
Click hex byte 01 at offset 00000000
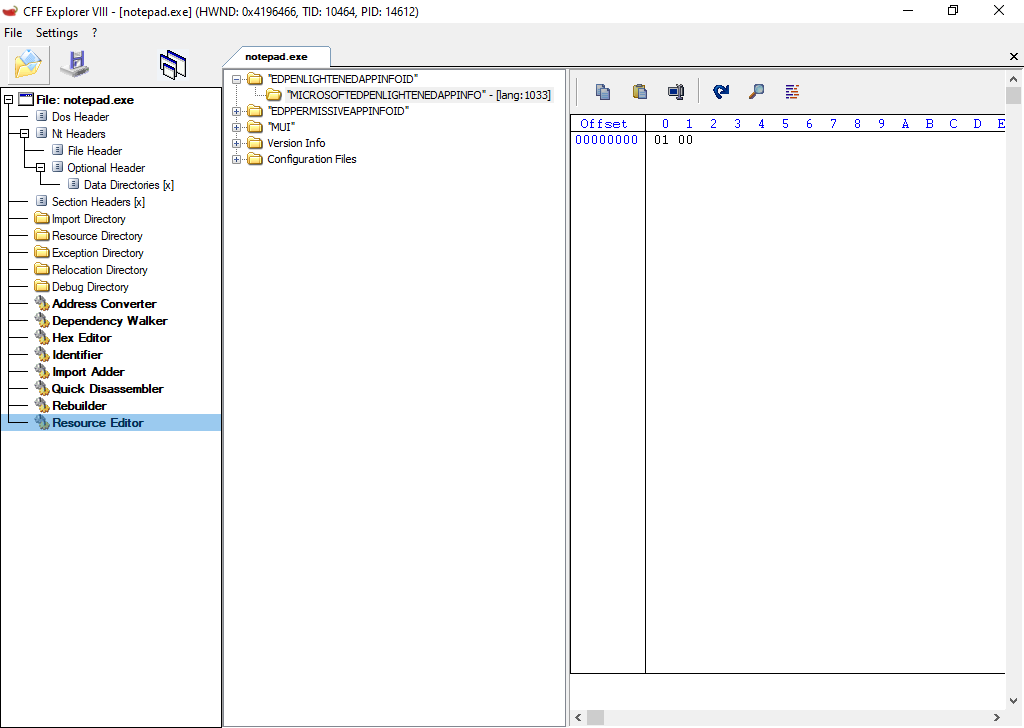(x=661, y=140)
